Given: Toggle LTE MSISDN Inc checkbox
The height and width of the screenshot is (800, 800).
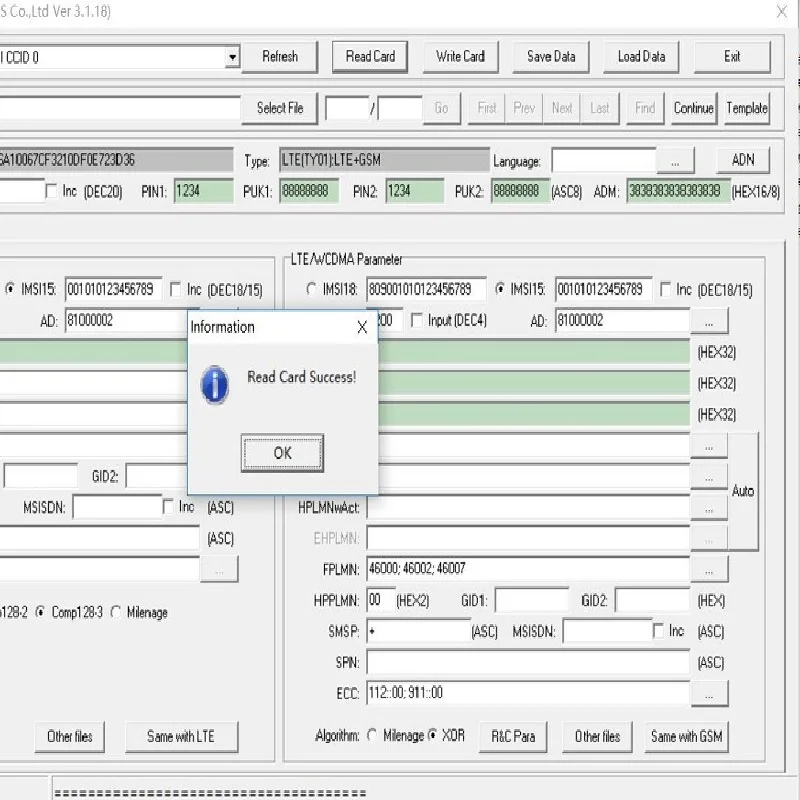Looking at the screenshot, I should [x=659, y=631].
